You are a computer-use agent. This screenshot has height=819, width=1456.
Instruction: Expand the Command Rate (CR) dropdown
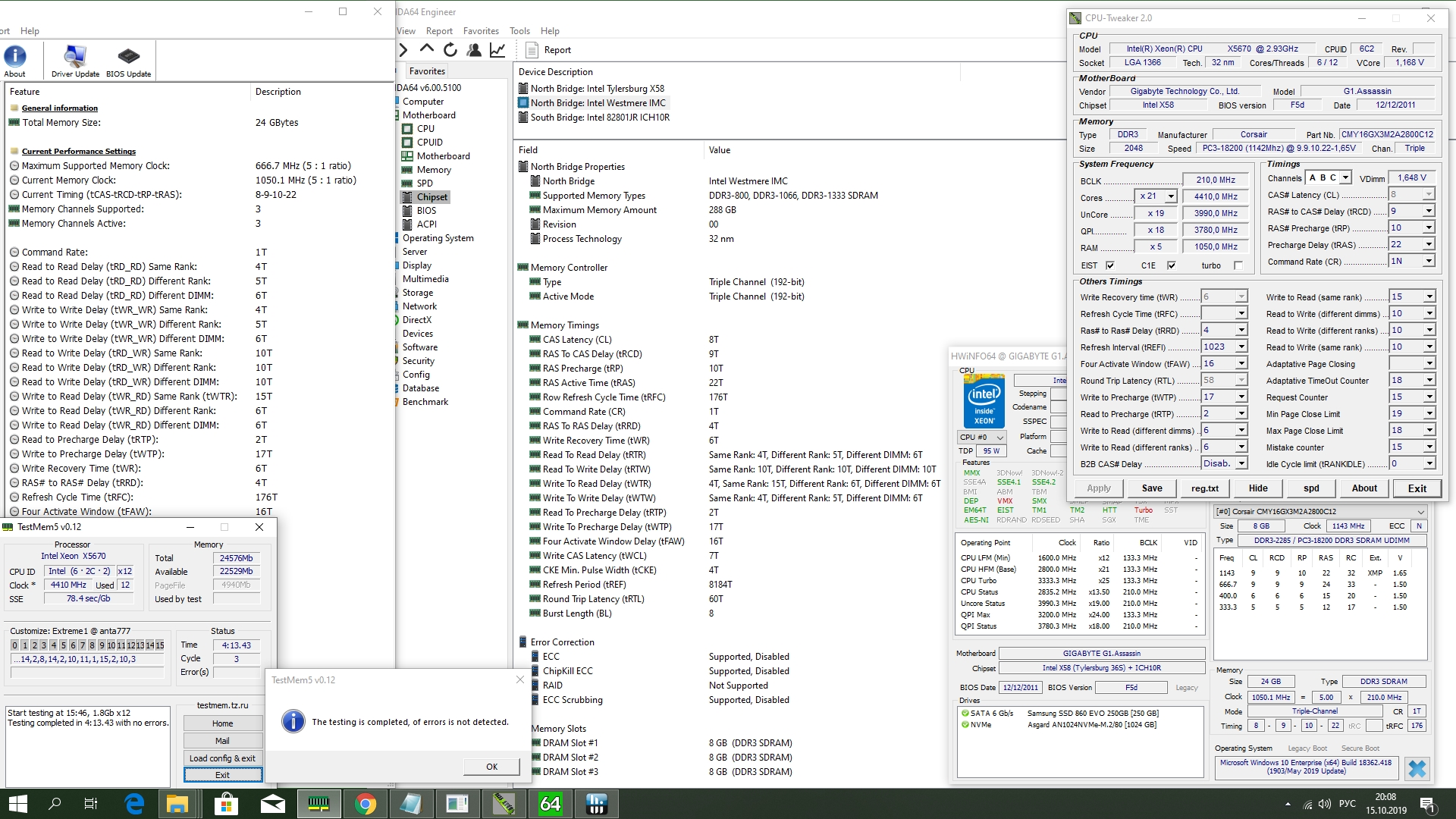point(1429,261)
